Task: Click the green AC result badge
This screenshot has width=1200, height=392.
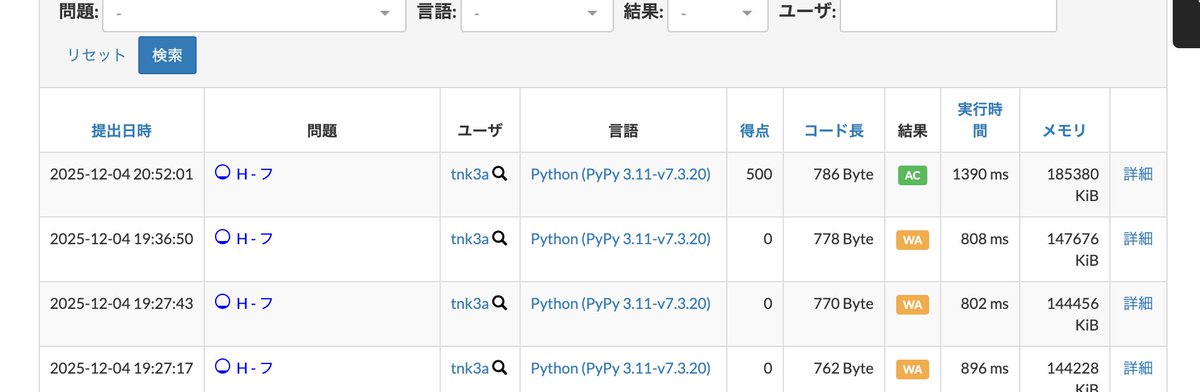Action: coord(912,175)
